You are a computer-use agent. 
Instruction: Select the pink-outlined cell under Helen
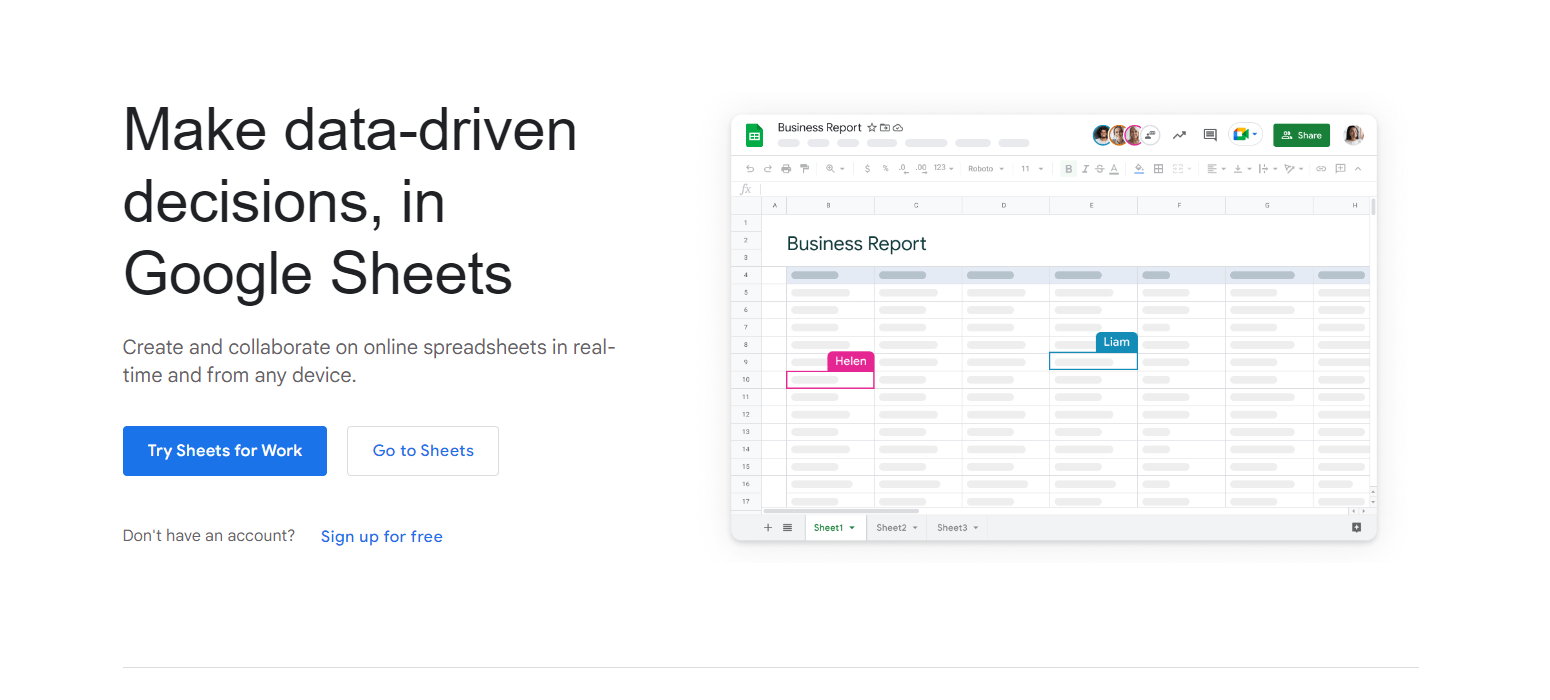tap(830, 380)
